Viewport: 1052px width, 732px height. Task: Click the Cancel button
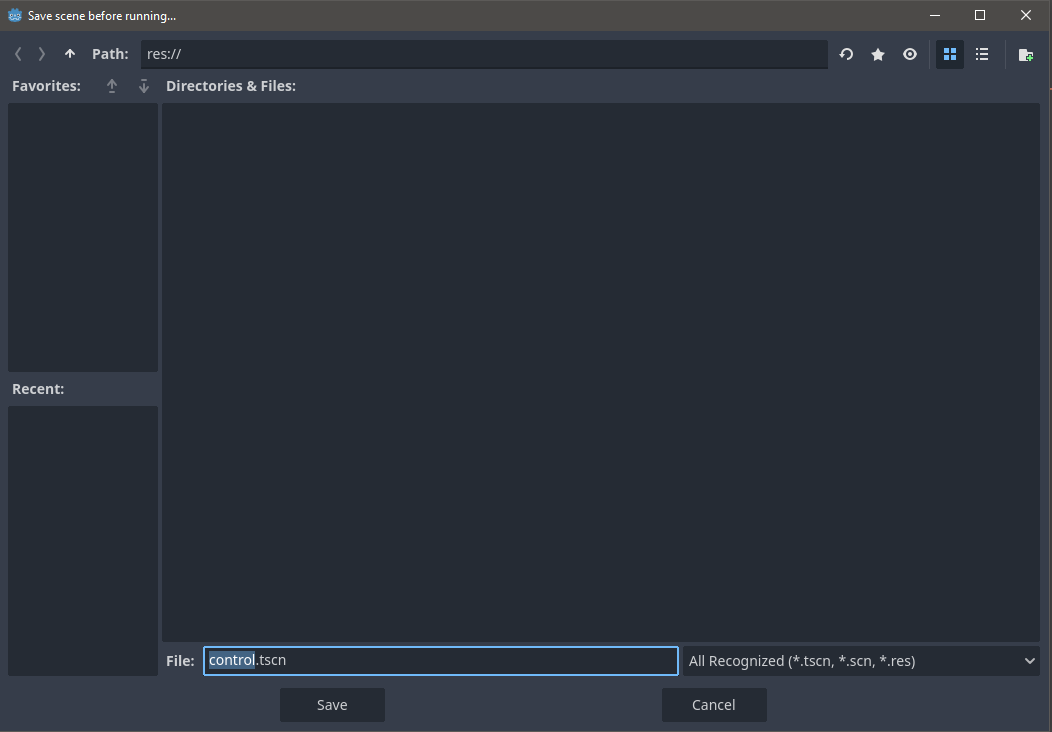[714, 704]
